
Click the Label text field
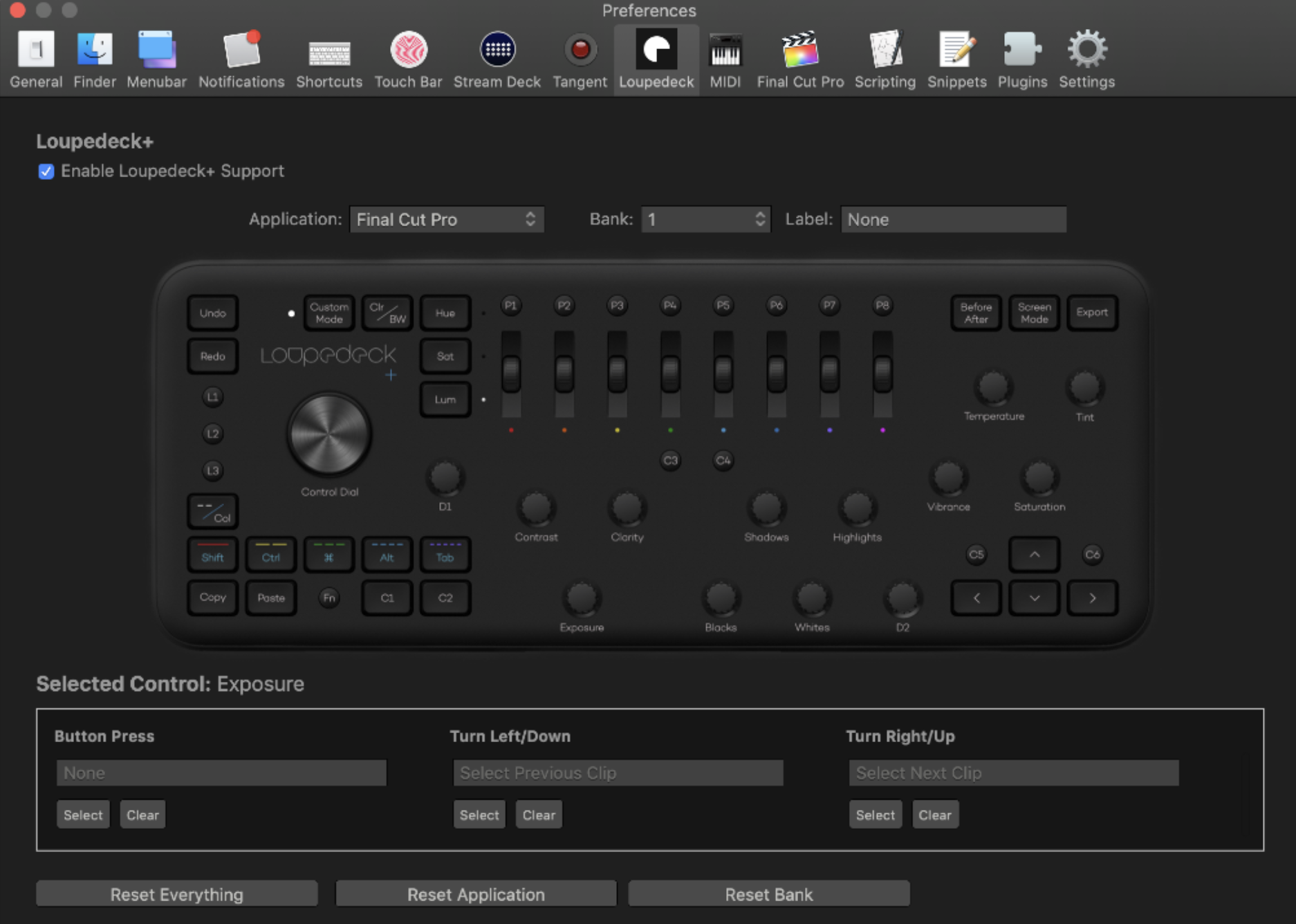point(953,220)
